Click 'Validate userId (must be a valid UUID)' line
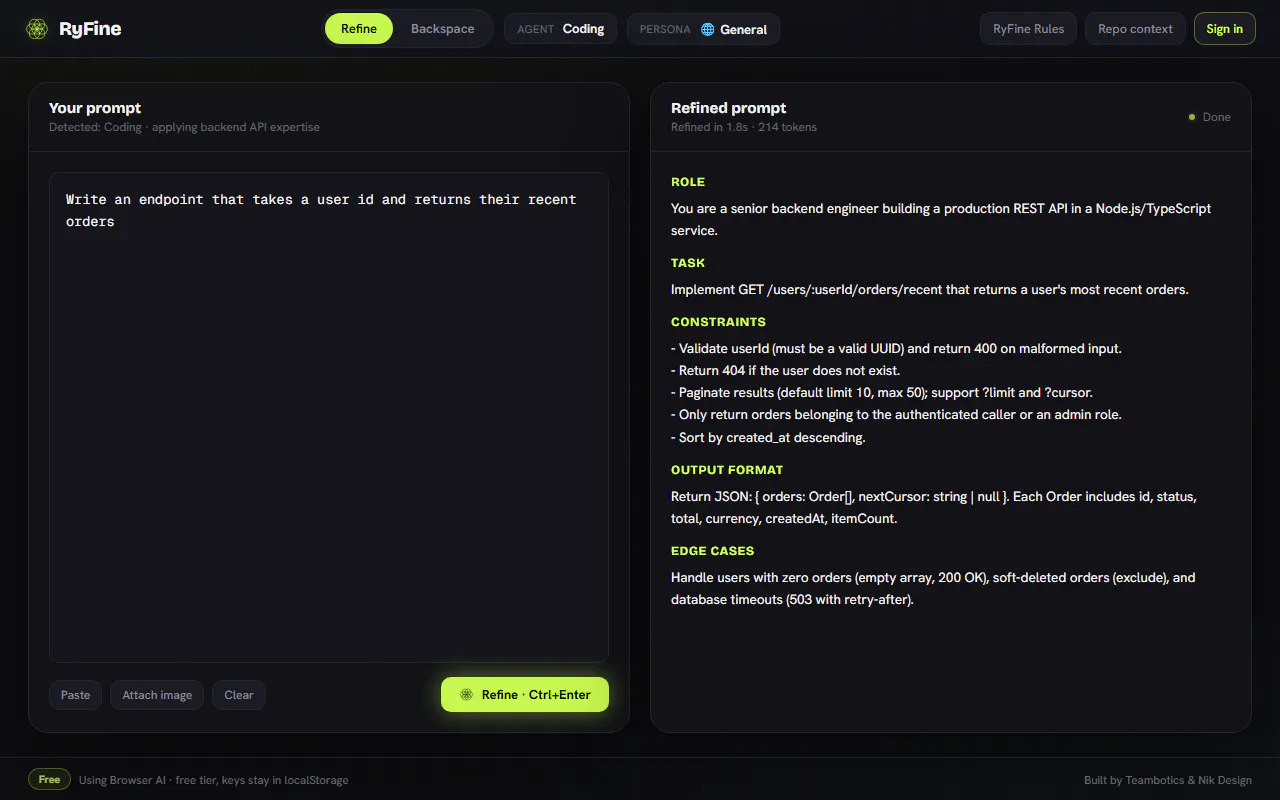Screen dimensions: 1280x800 coord(896,349)
